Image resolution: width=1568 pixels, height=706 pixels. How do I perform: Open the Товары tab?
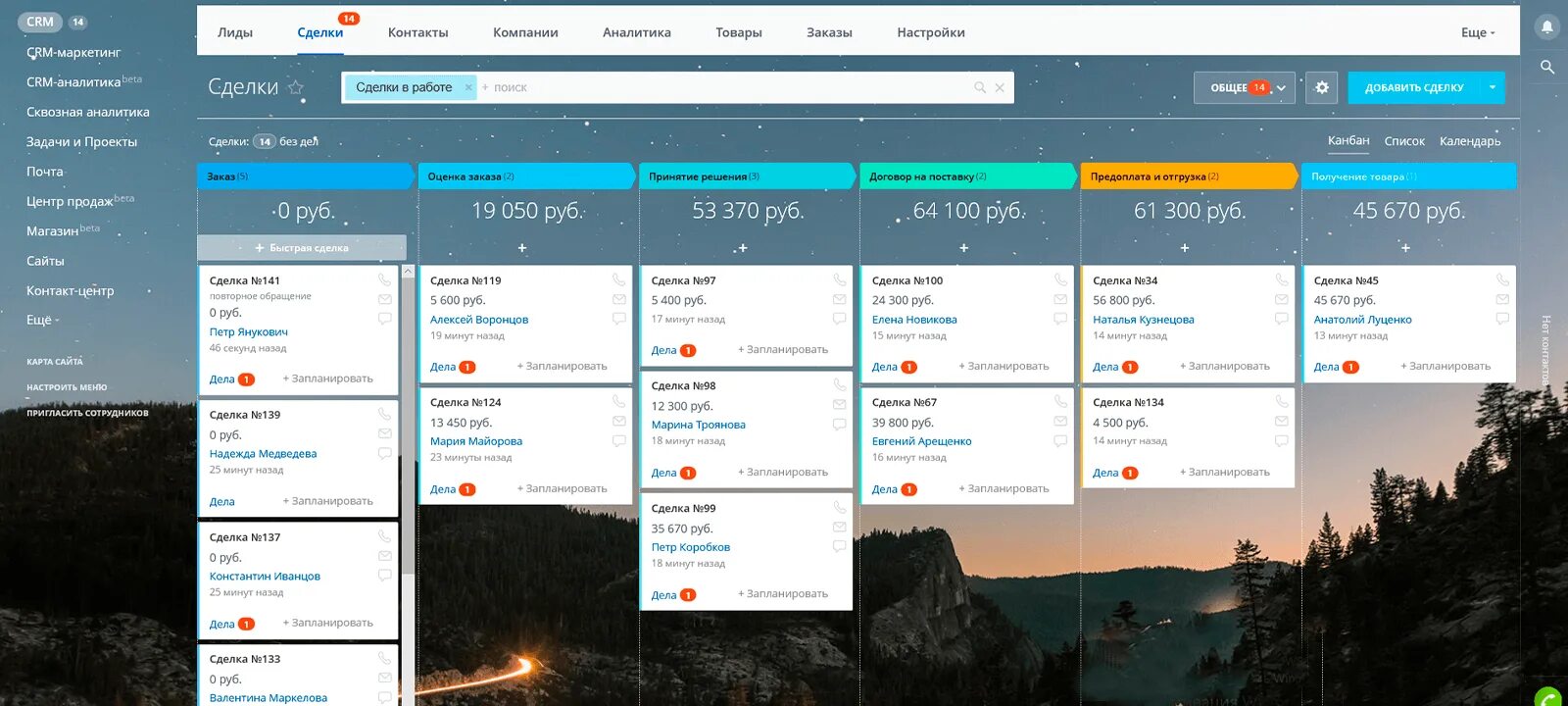pyautogui.click(x=739, y=32)
